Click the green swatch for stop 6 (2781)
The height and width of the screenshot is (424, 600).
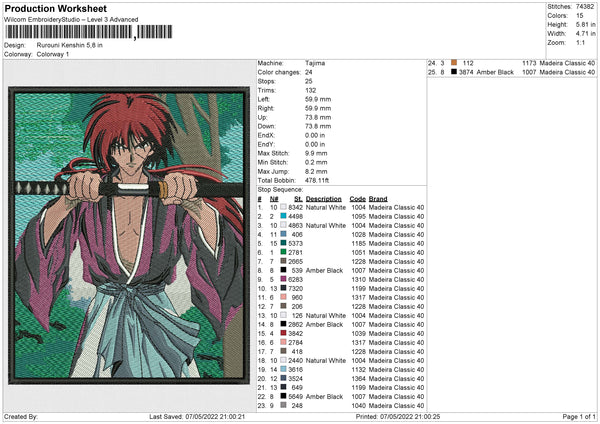coord(283,252)
